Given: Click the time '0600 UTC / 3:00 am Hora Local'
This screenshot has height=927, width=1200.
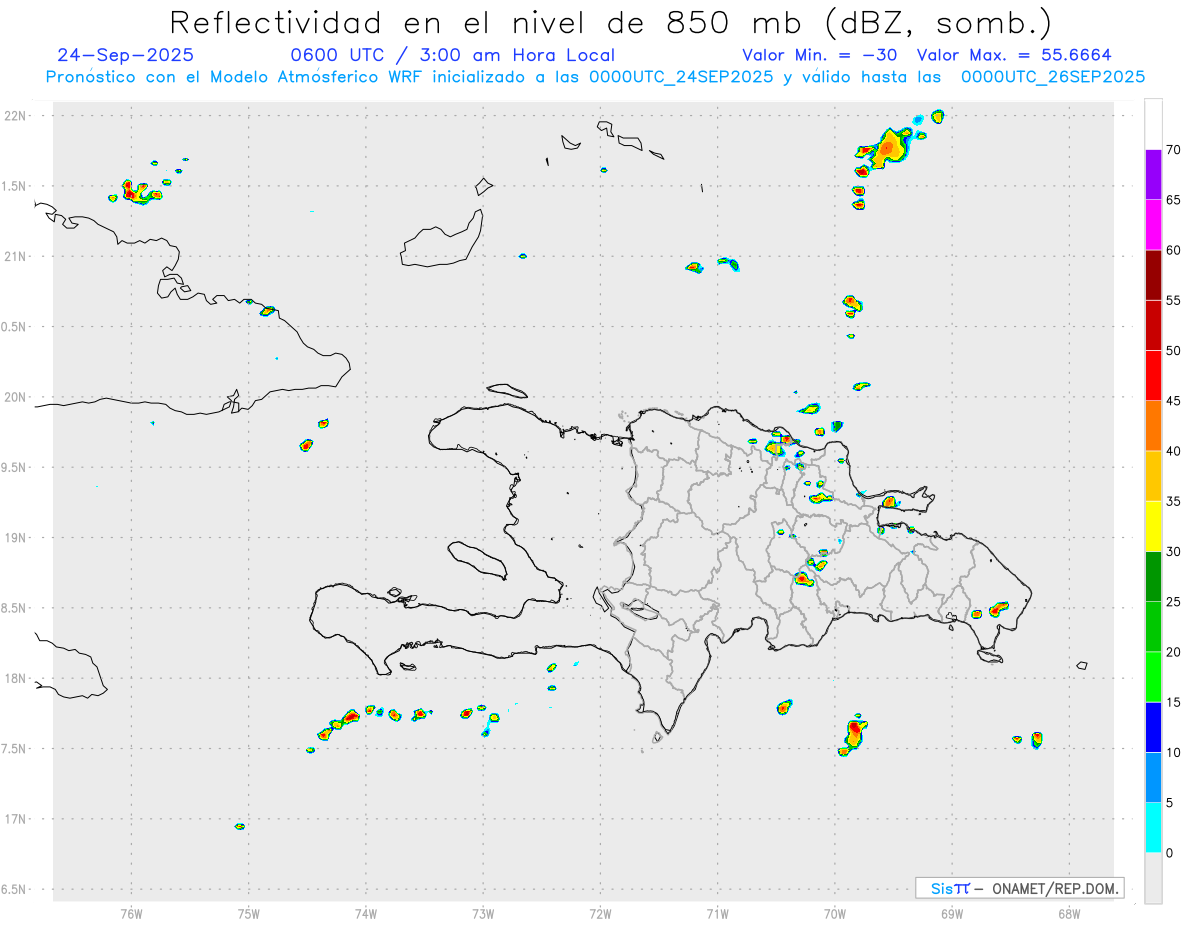Looking at the screenshot, I should coord(452,55).
